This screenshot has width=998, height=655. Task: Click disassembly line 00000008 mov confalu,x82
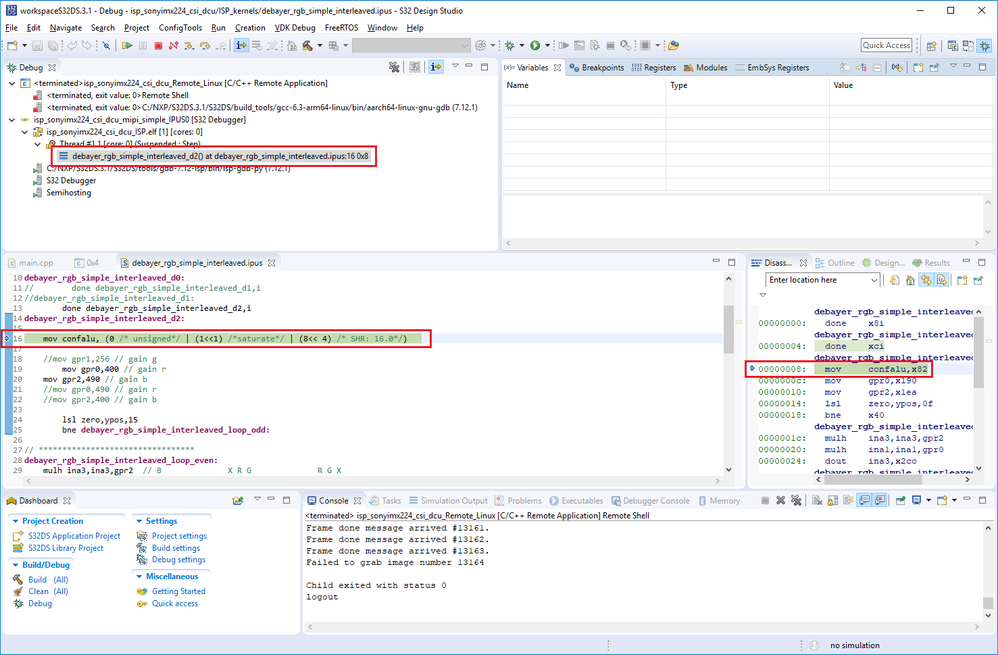843,369
